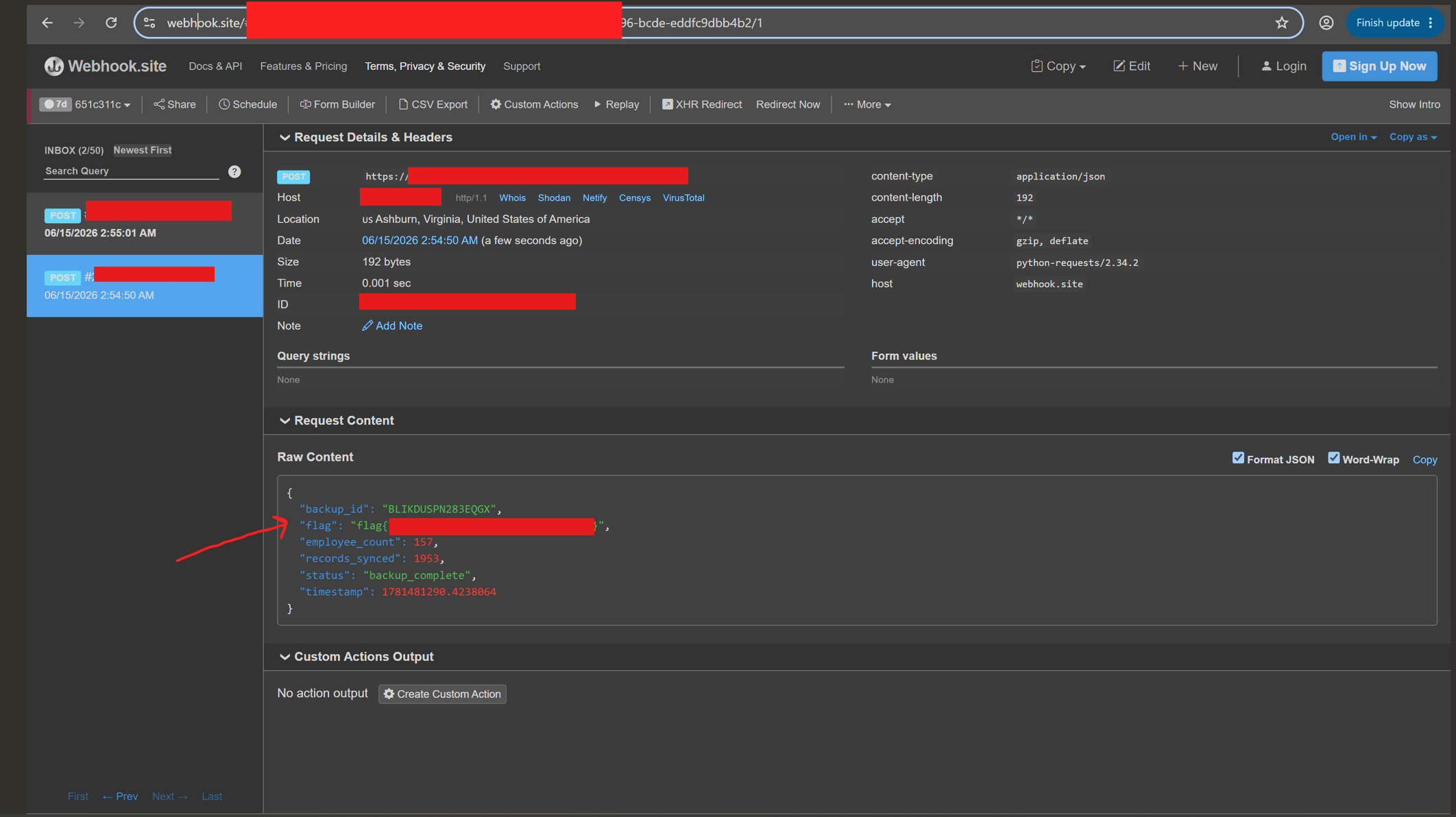
Task: Open Shodan lookup for host
Action: pos(554,197)
